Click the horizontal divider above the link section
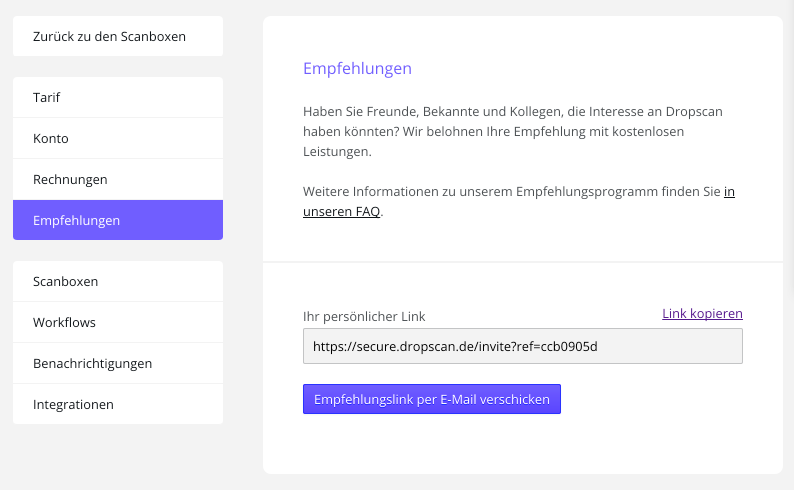The width and height of the screenshot is (794, 490). click(522, 262)
